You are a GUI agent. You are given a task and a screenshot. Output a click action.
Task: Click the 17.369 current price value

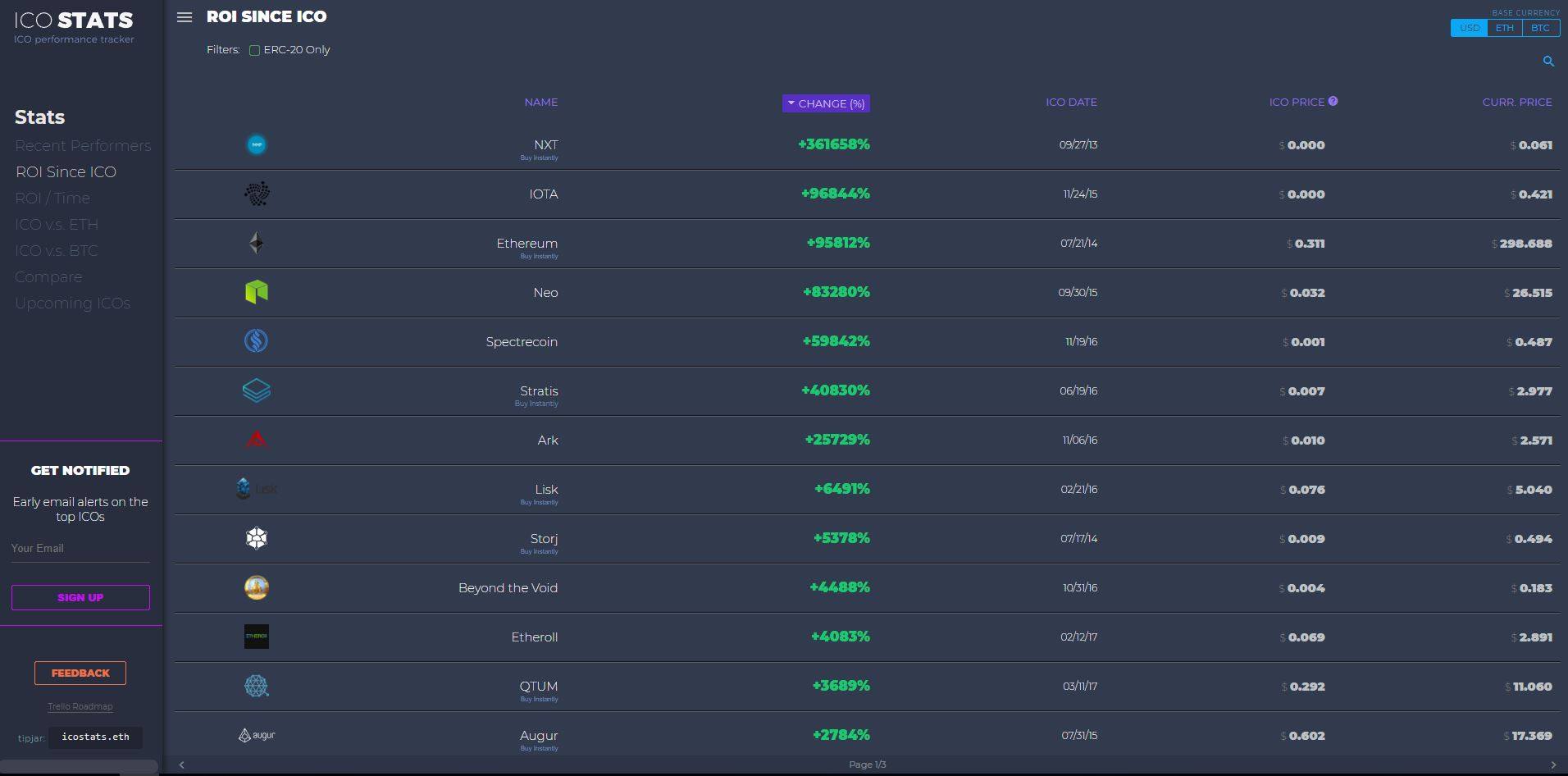click(1532, 736)
